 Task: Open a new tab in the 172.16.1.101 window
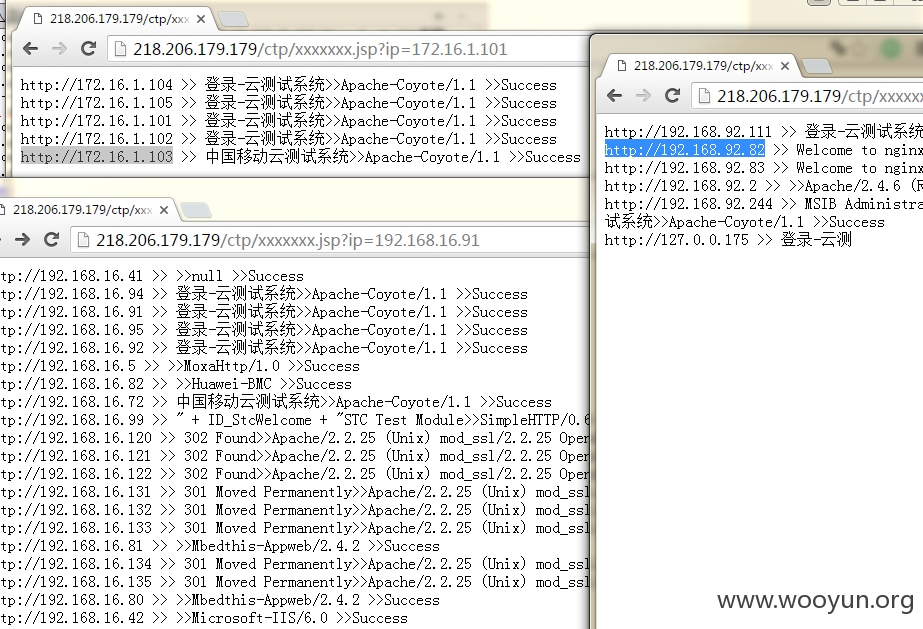pyautogui.click(x=233, y=20)
